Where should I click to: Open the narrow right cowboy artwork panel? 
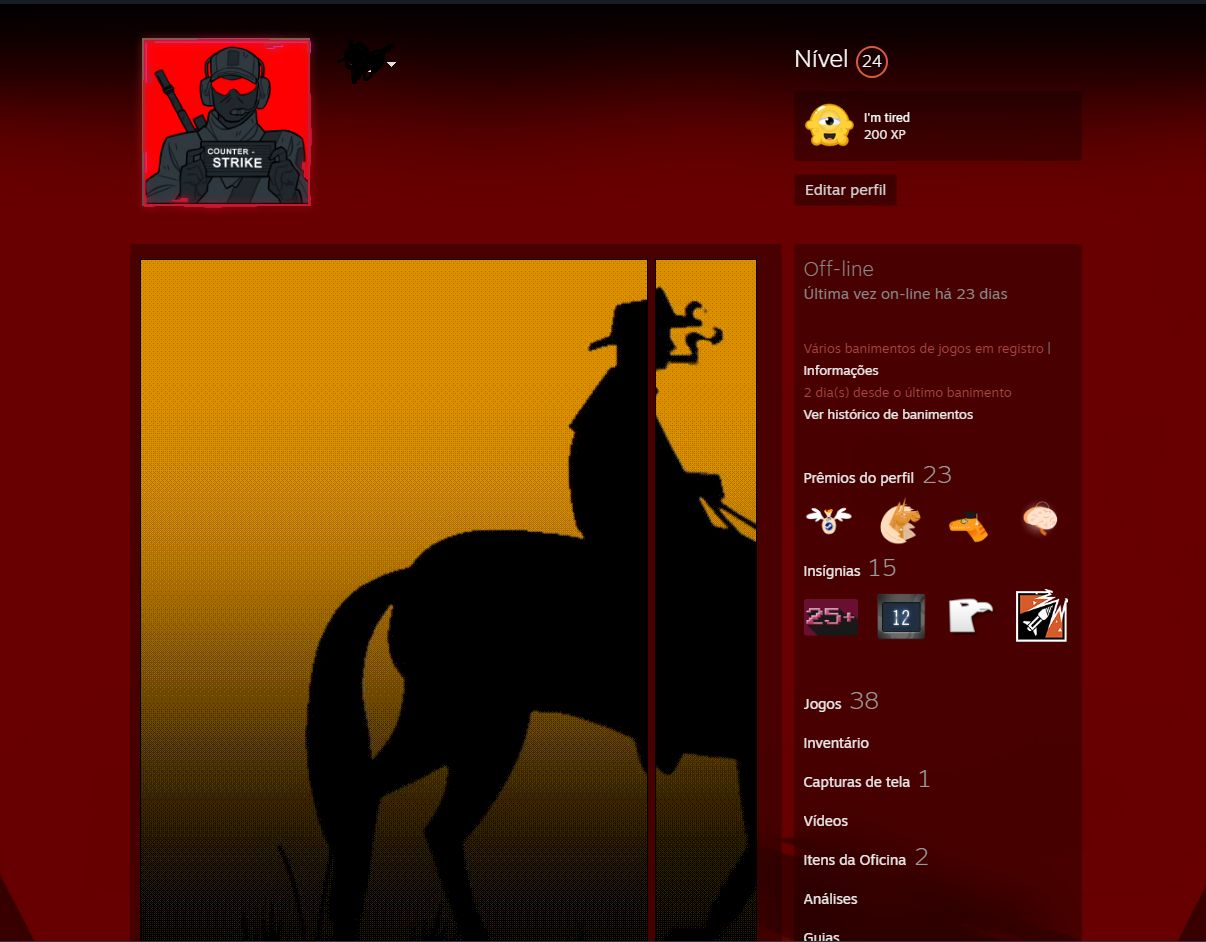706,600
